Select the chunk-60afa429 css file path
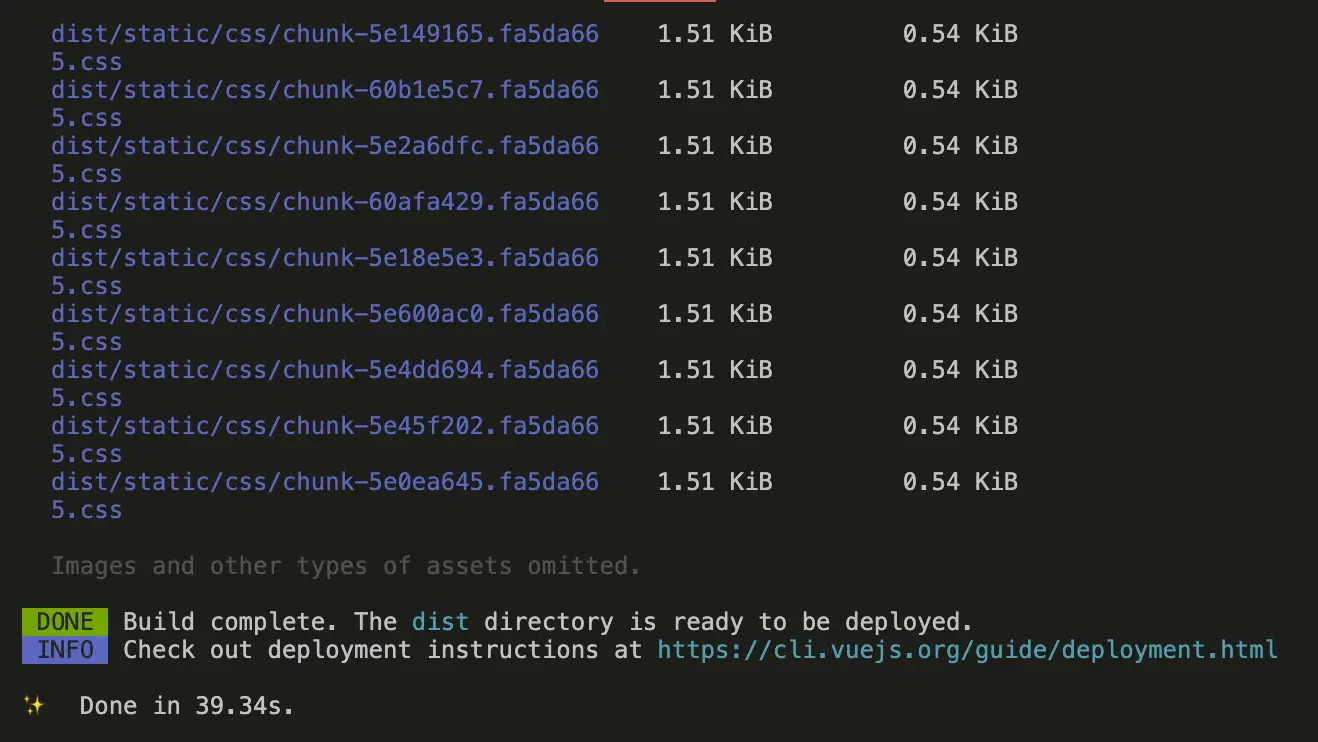This screenshot has width=1318, height=742. (x=325, y=201)
